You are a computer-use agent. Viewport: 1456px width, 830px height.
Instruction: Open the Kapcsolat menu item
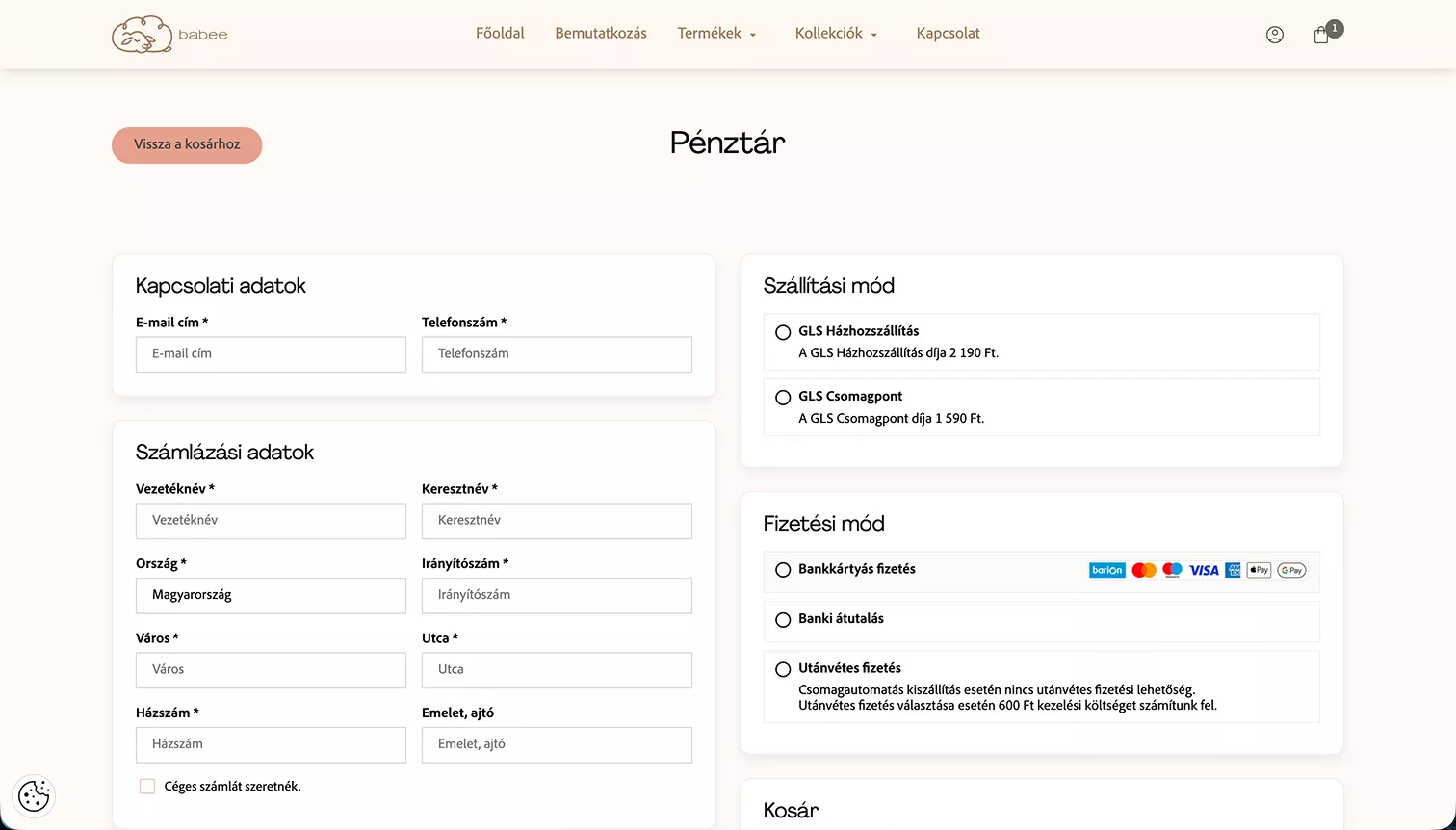click(x=948, y=34)
